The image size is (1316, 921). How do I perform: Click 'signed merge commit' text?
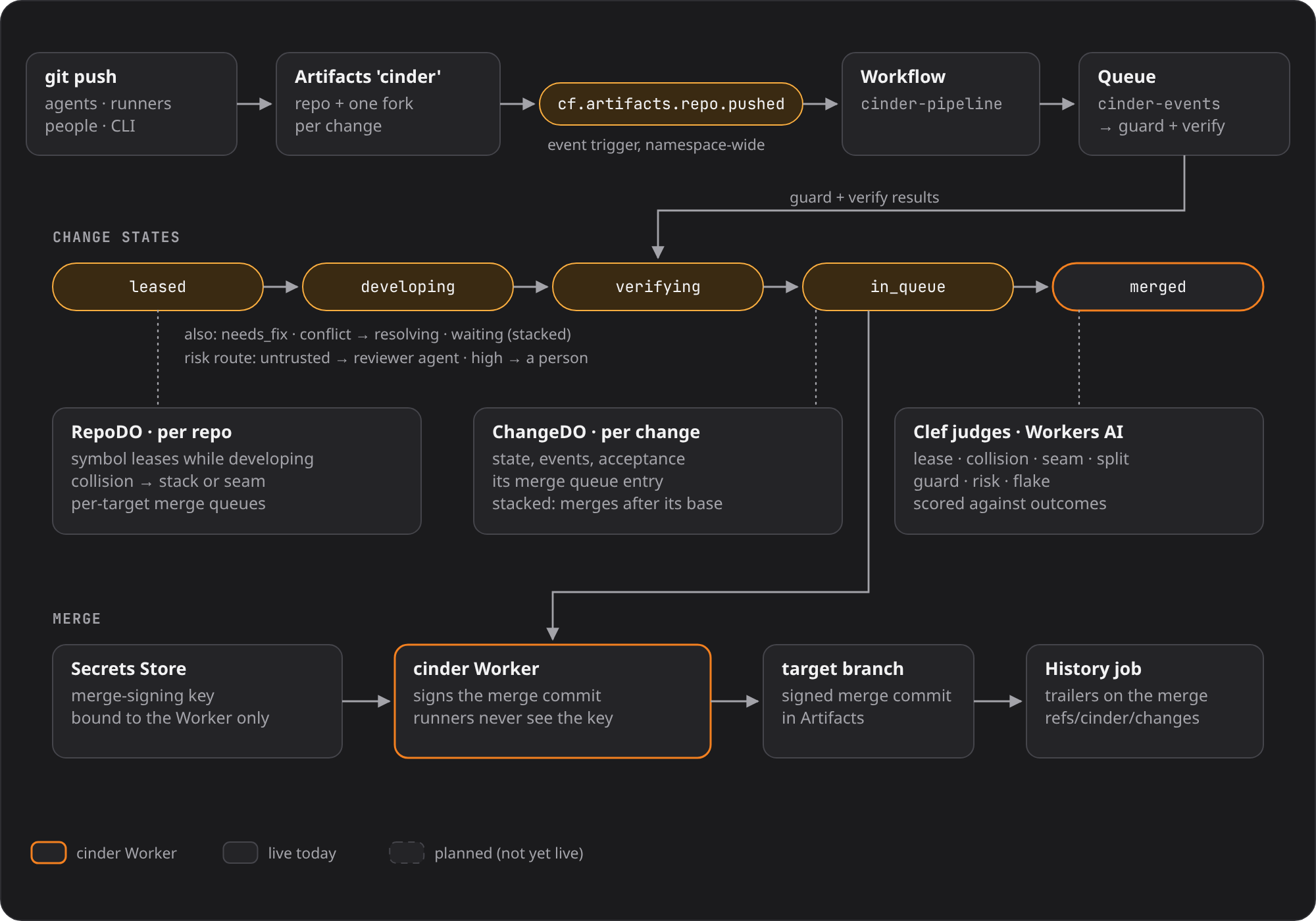[x=867, y=696]
